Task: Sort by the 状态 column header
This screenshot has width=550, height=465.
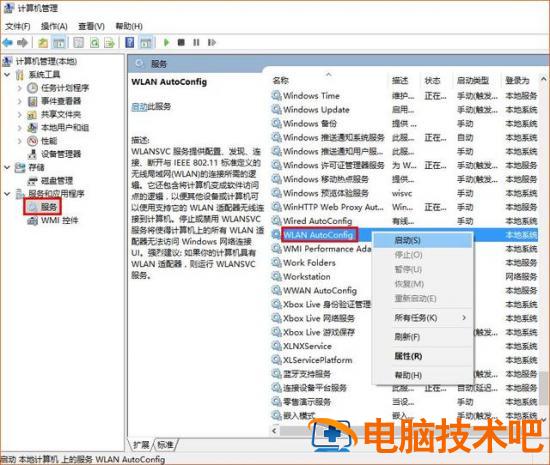Action: click(436, 80)
